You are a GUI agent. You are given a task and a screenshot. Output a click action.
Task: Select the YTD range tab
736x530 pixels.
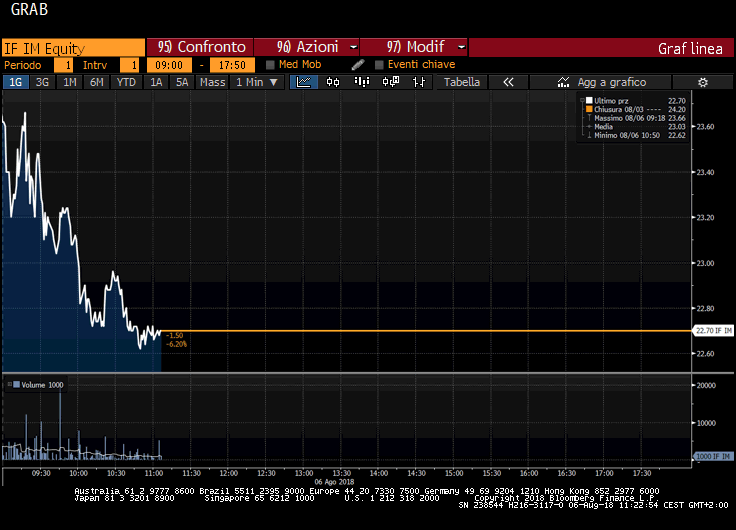126,82
